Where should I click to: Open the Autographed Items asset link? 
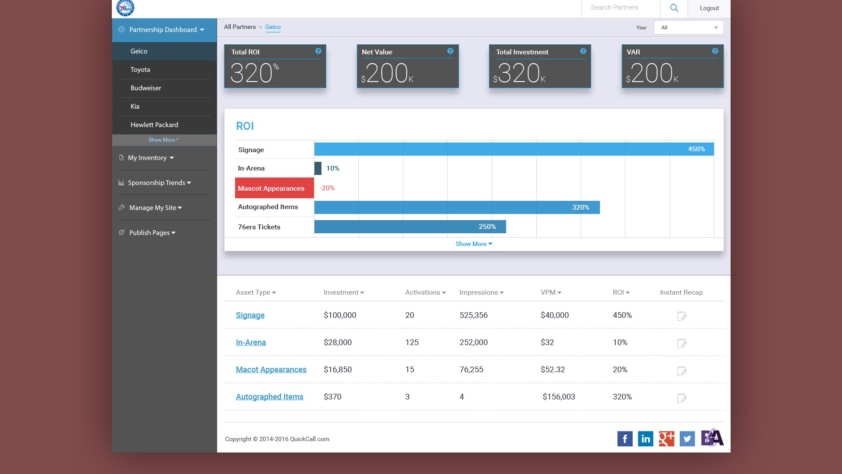pyautogui.click(x=269, y=397)
